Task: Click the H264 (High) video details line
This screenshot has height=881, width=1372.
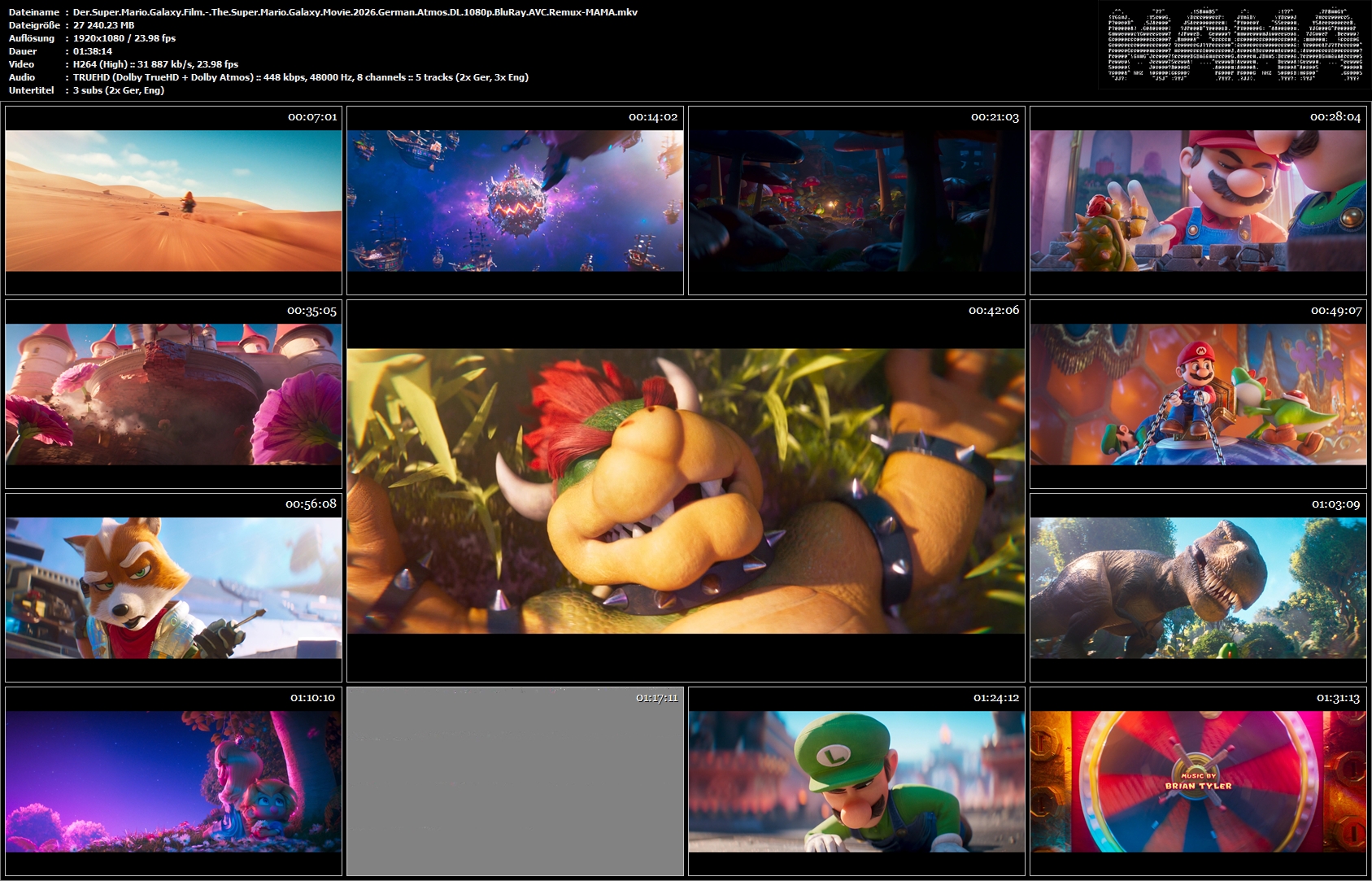Action: click(156, 64)
